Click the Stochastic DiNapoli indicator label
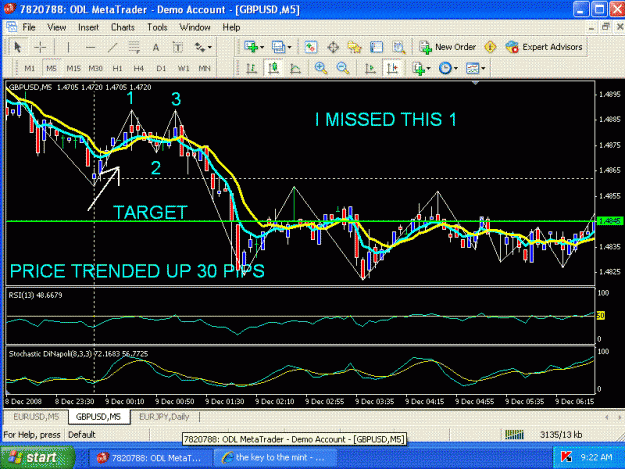 78,354
